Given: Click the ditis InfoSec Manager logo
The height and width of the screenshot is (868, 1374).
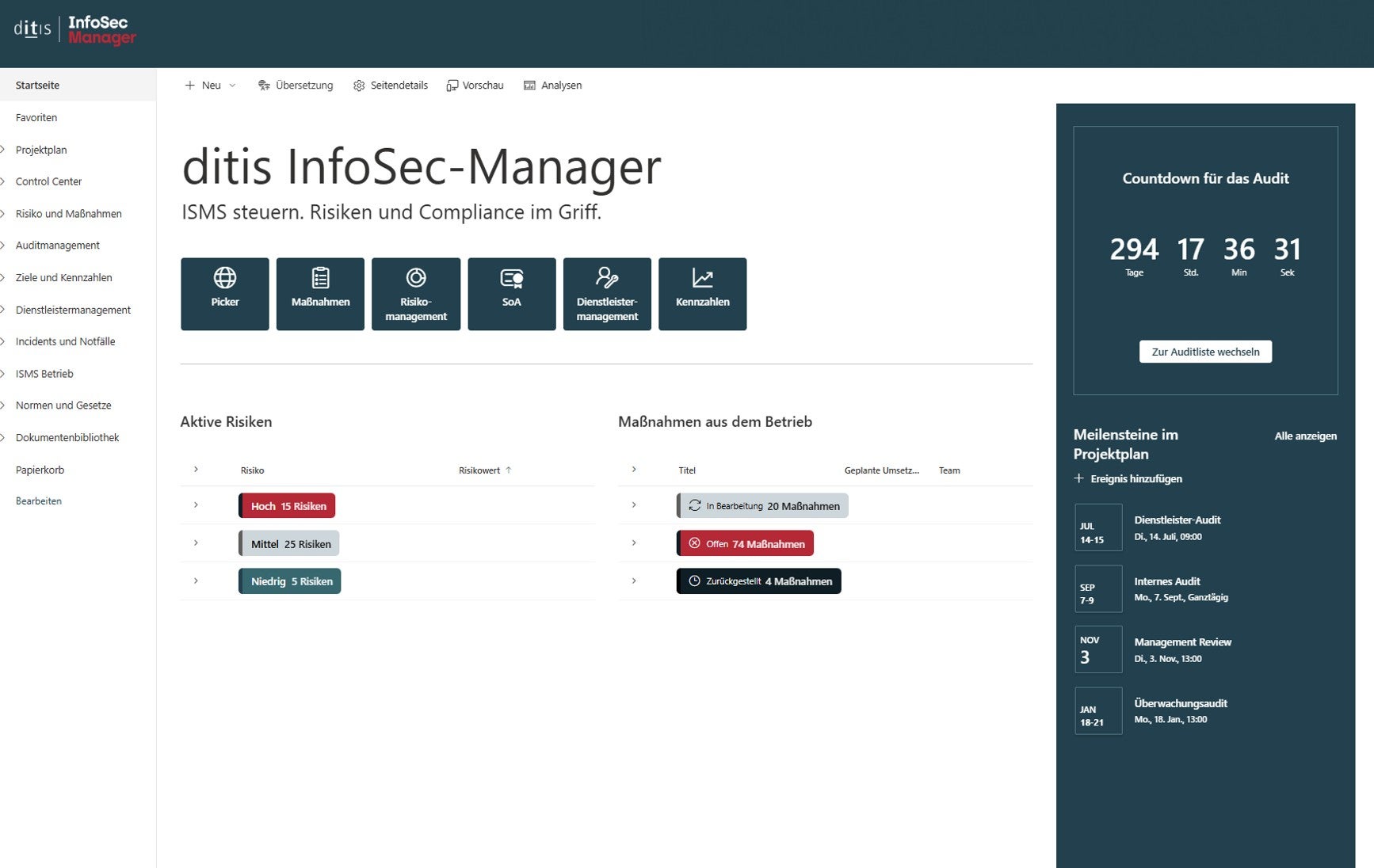Looking at the screenshot, I should (75, 30).
